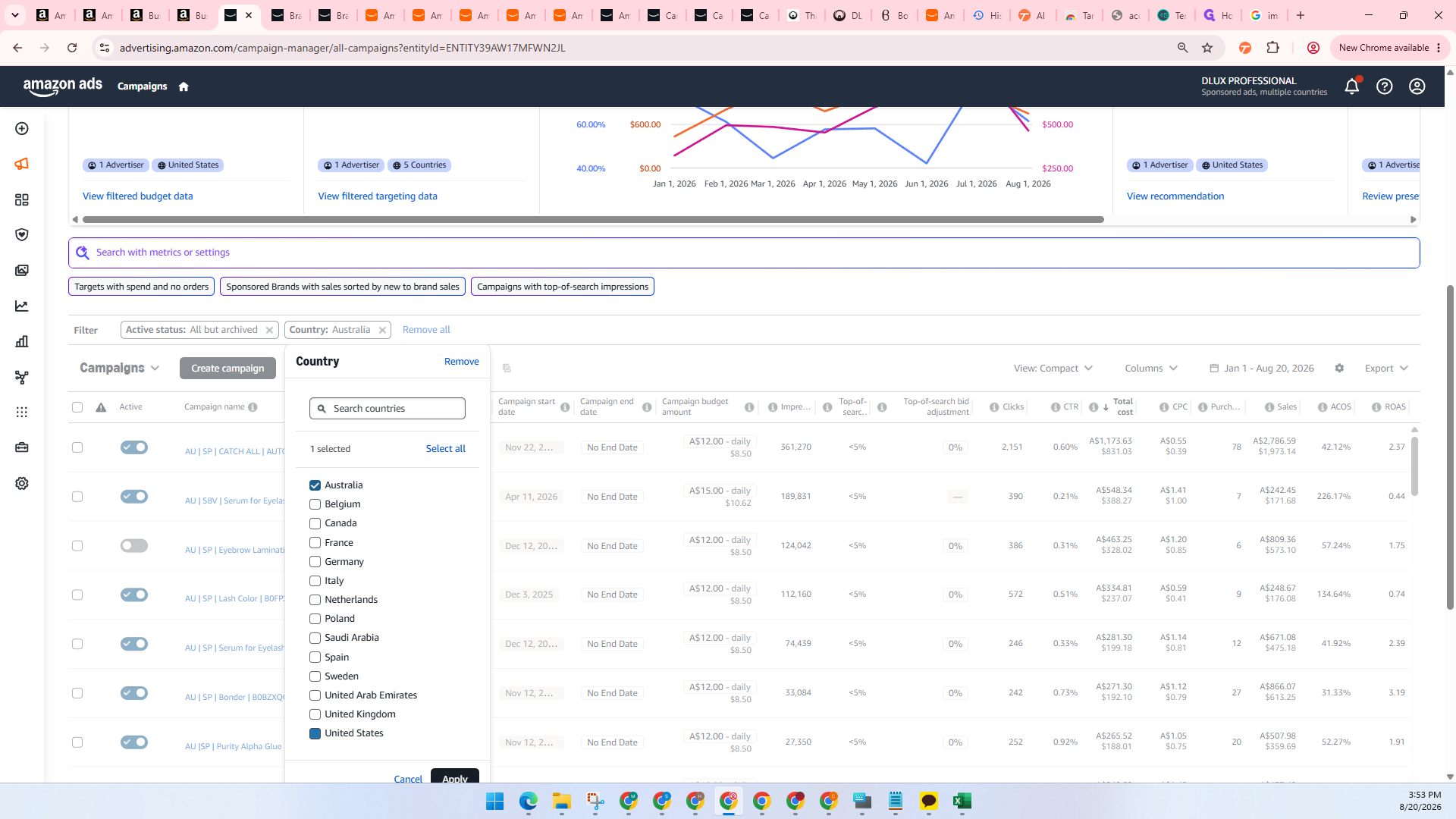The image size is (1456, 819).
Task: Click the horizontal scrollbar under the cards
Action: click(593, 220)
